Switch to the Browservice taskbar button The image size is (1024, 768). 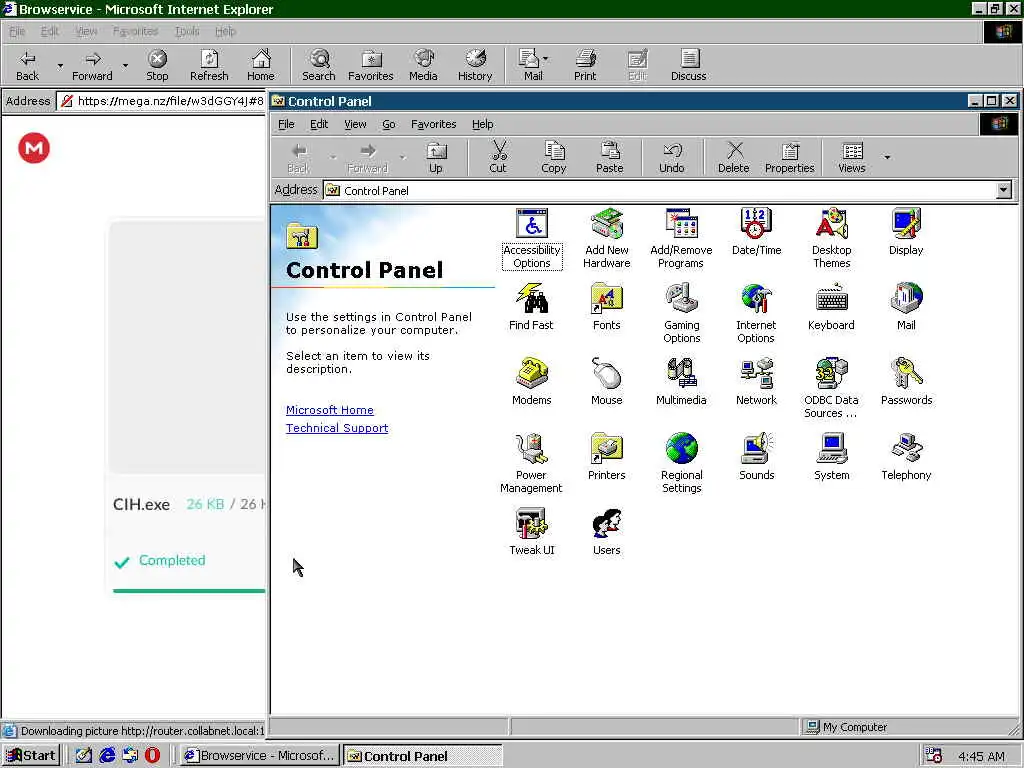click(x=260, y=756)
